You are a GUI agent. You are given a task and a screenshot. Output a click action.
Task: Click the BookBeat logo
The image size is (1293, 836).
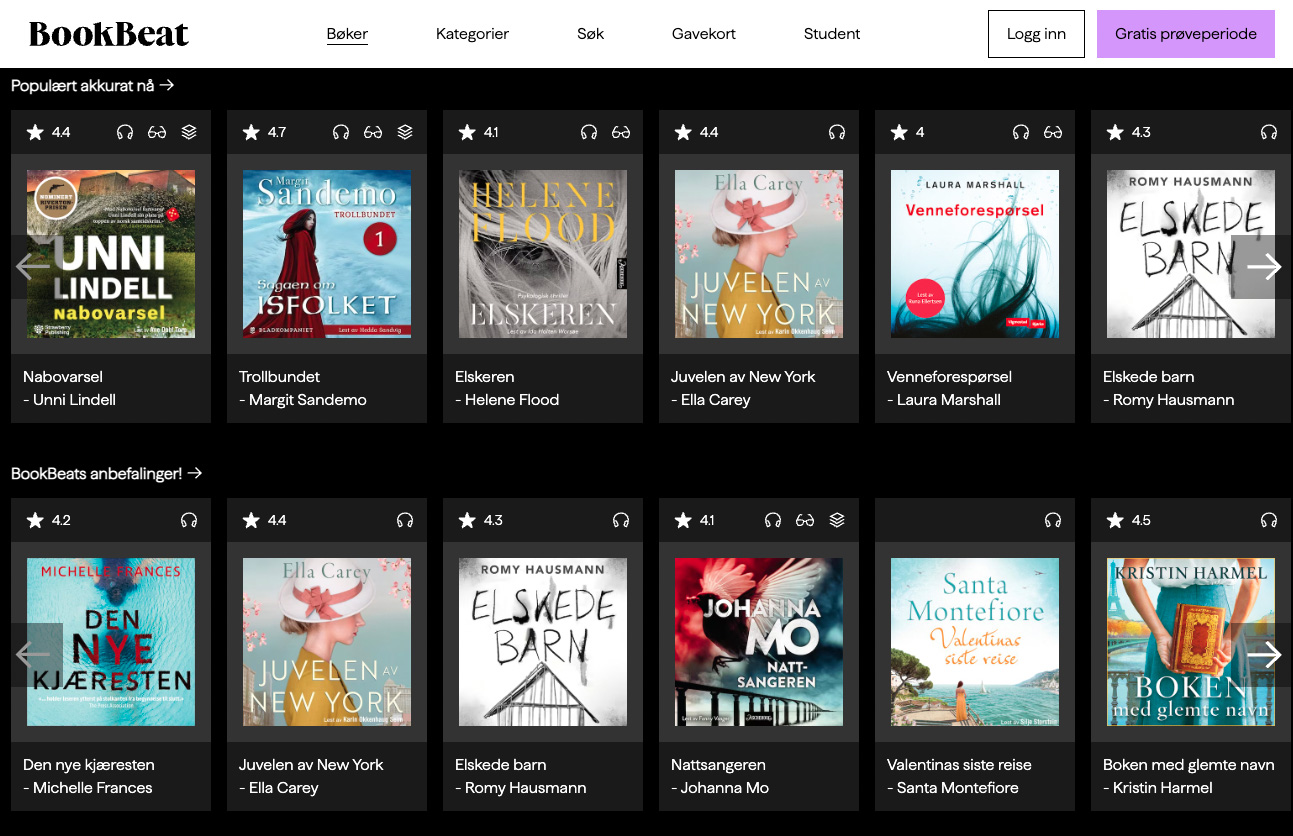[109, 34]
